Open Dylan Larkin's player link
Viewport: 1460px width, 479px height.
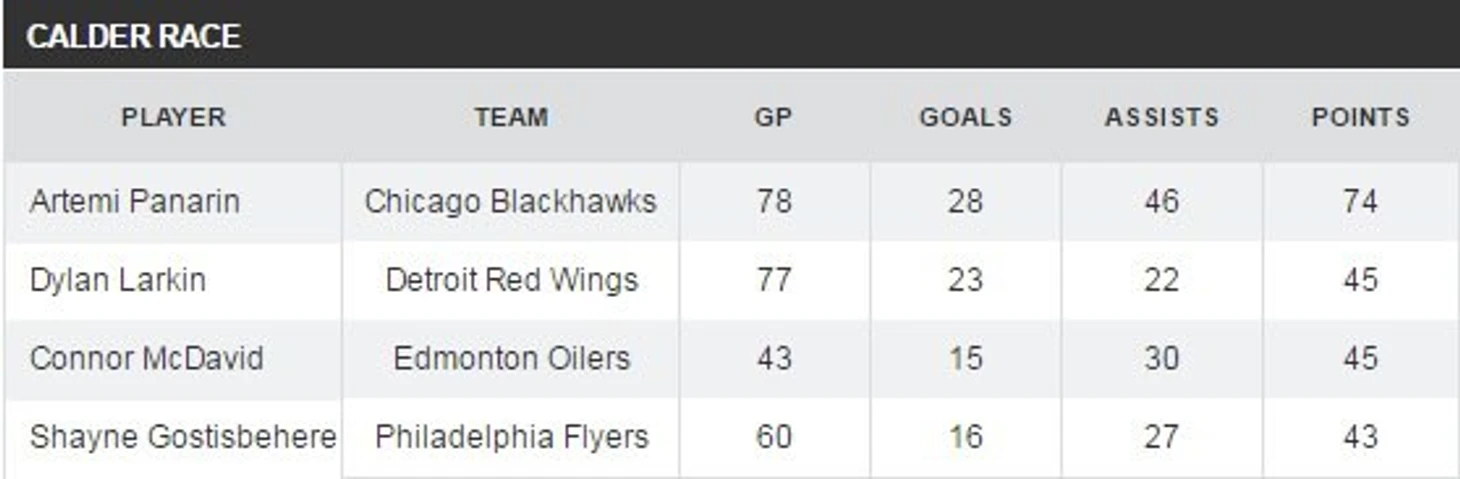pos(118,280)
